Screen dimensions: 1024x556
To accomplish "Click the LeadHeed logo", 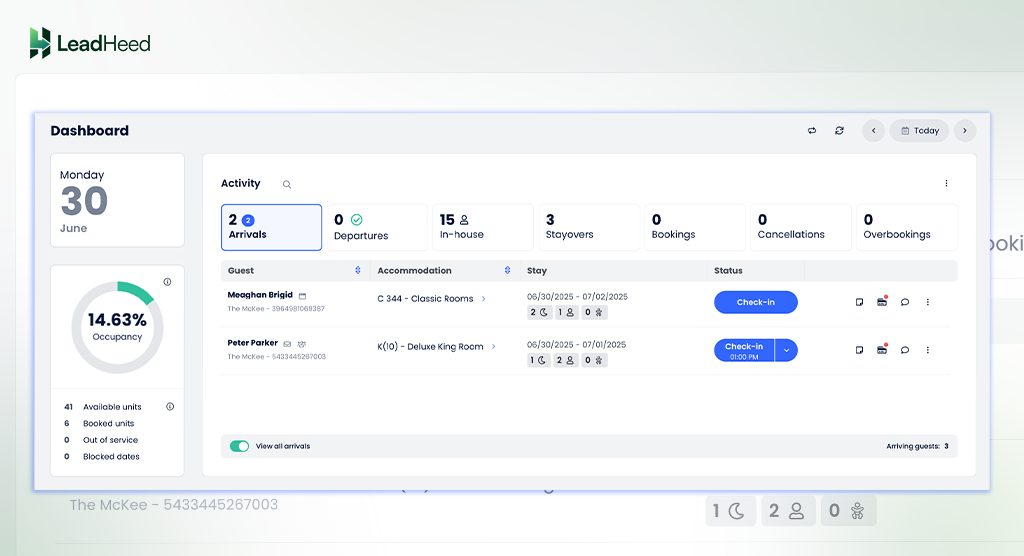I will (90, 43).
